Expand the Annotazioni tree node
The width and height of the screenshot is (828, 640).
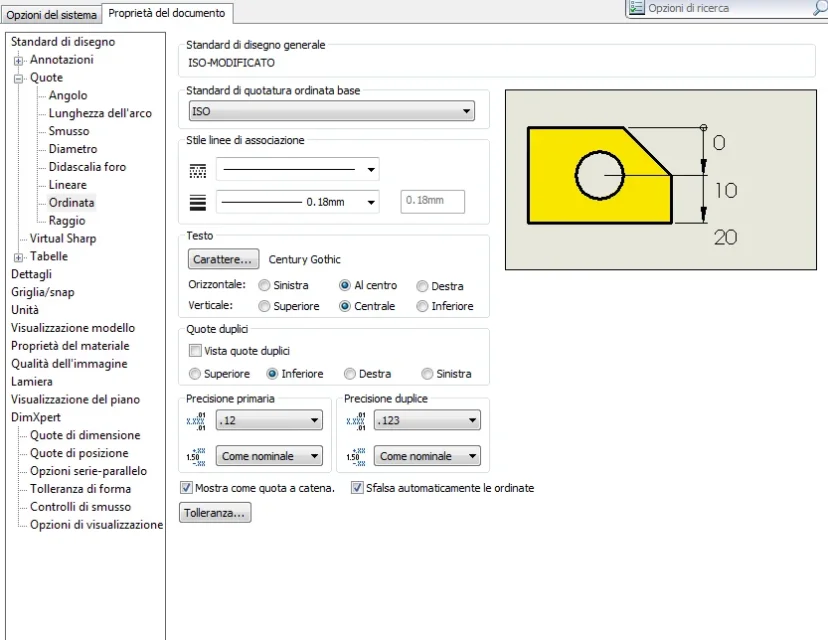(18, 60)
